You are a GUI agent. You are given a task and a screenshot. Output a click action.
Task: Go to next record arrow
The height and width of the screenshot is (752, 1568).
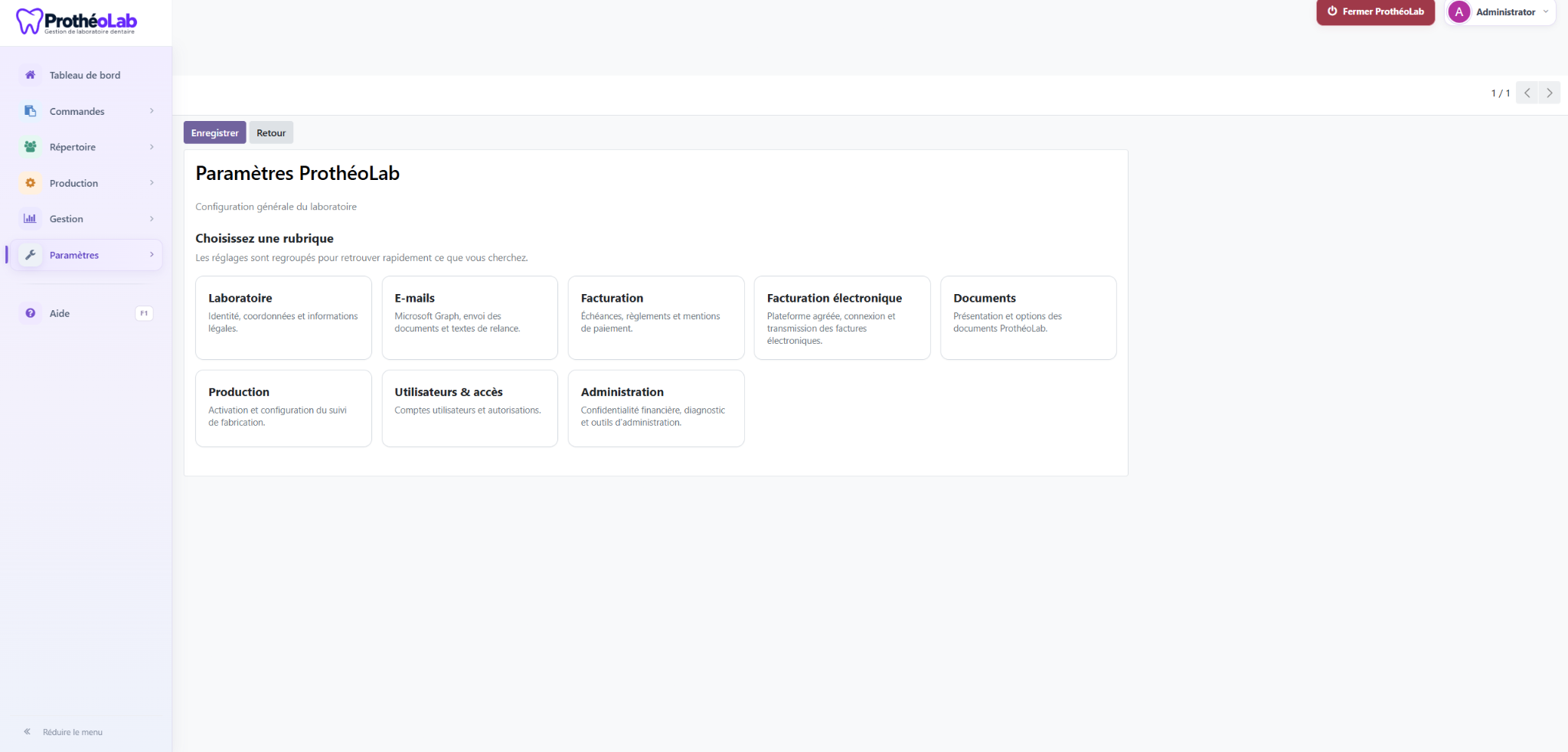pos(1550,93)
